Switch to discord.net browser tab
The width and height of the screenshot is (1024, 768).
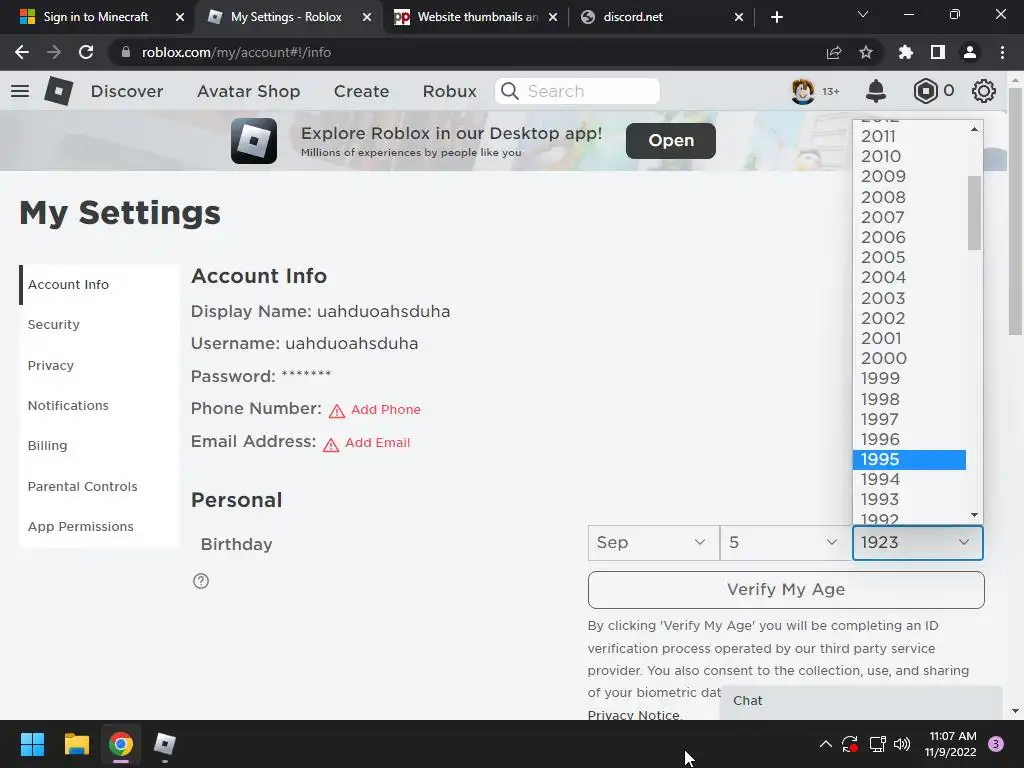(660, 17)
